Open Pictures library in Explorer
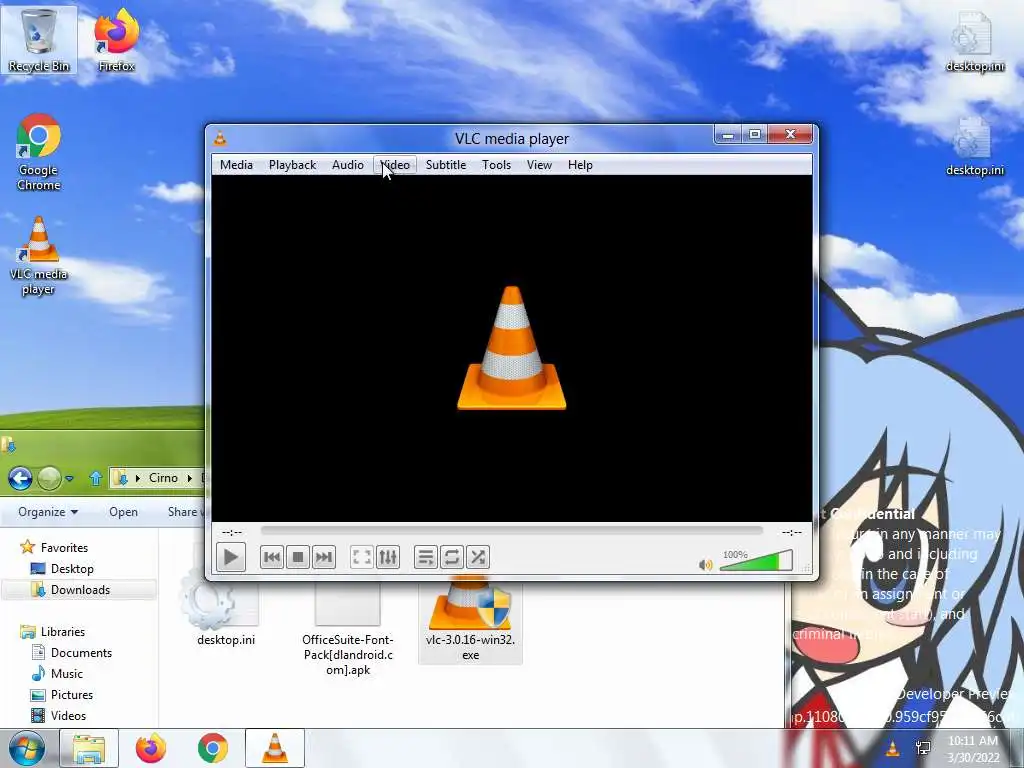 62,695
